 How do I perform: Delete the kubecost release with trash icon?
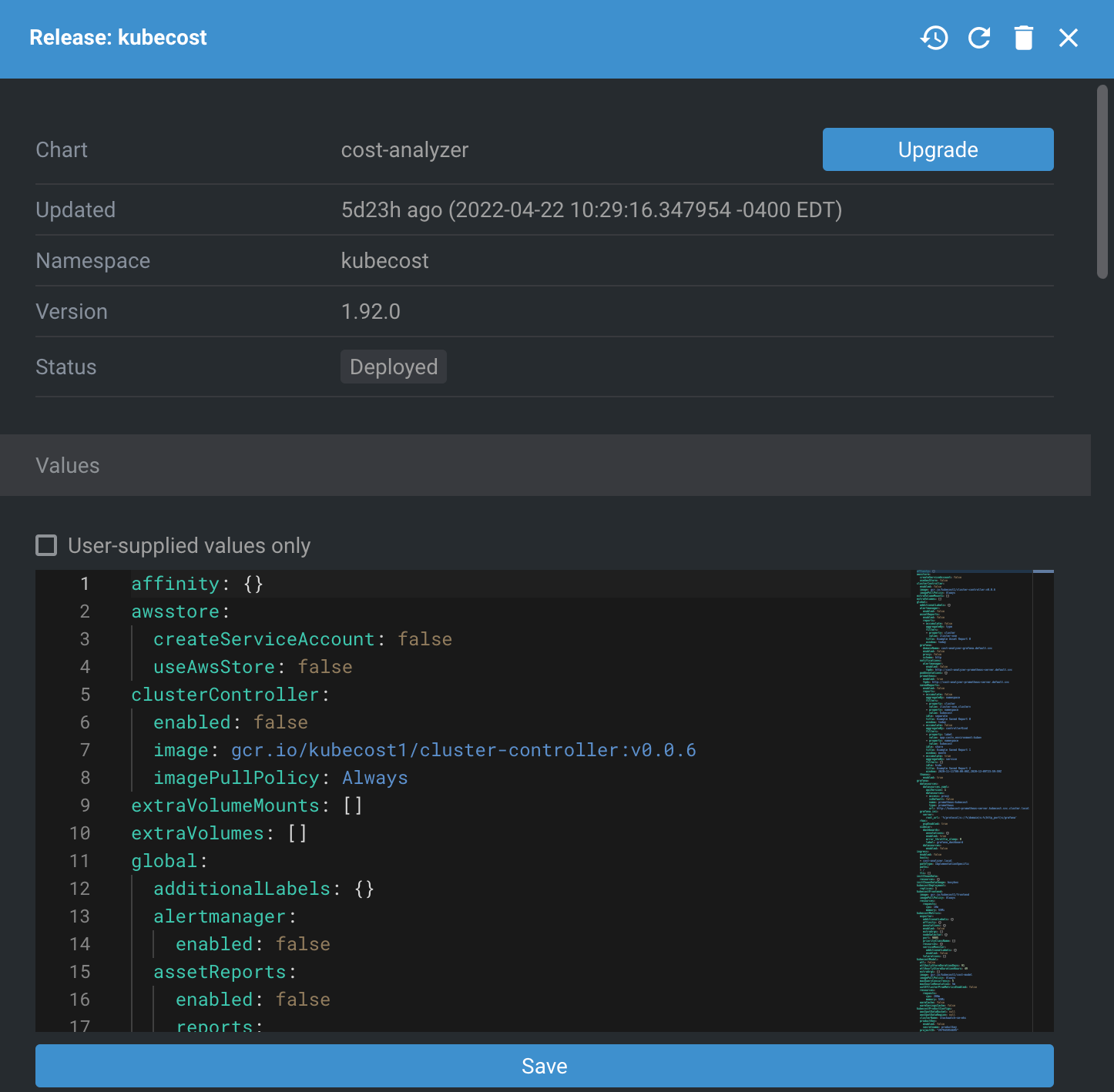tap(1024, 38)
